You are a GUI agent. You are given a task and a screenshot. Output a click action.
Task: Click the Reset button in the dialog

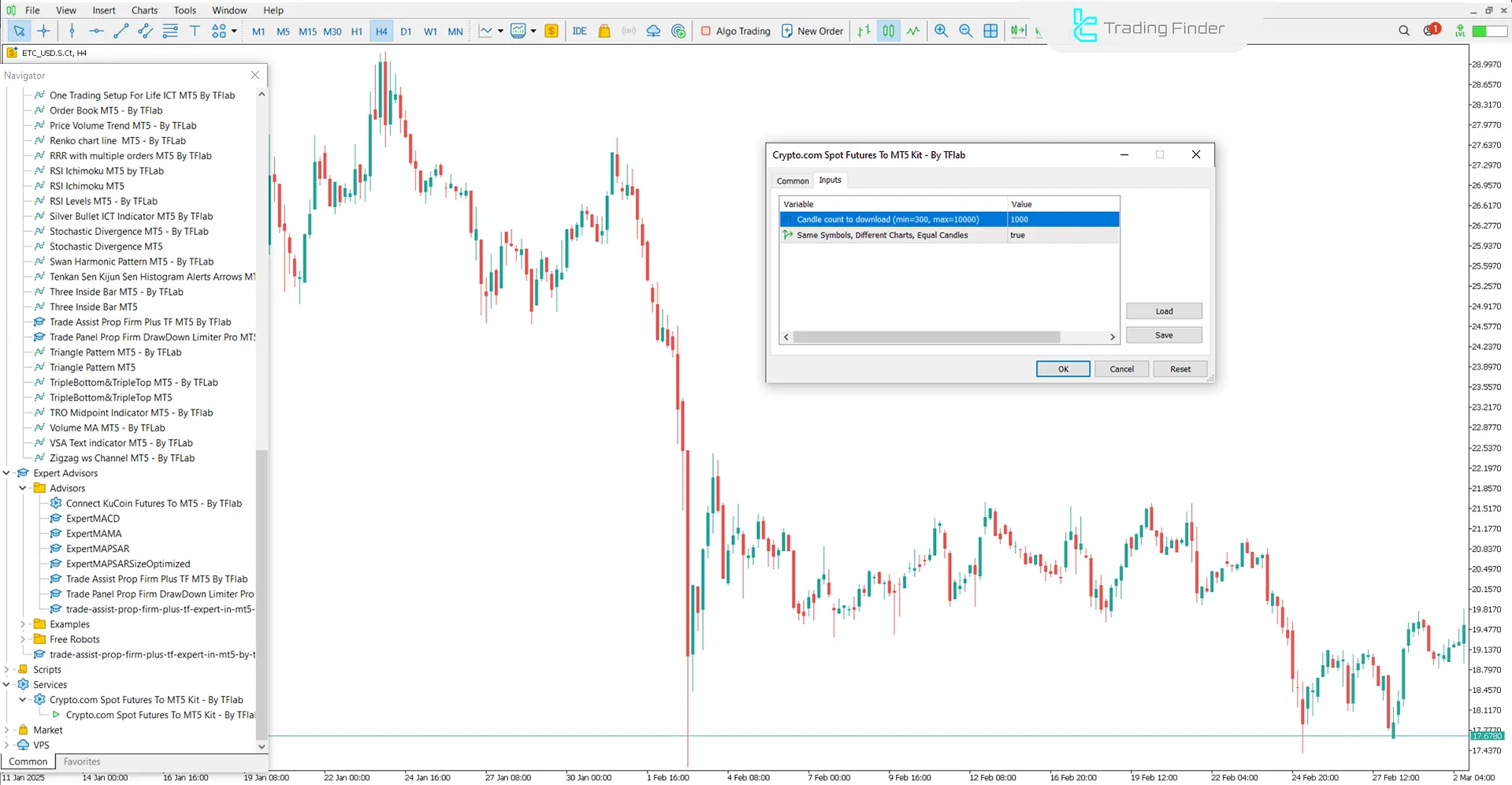1180,368
